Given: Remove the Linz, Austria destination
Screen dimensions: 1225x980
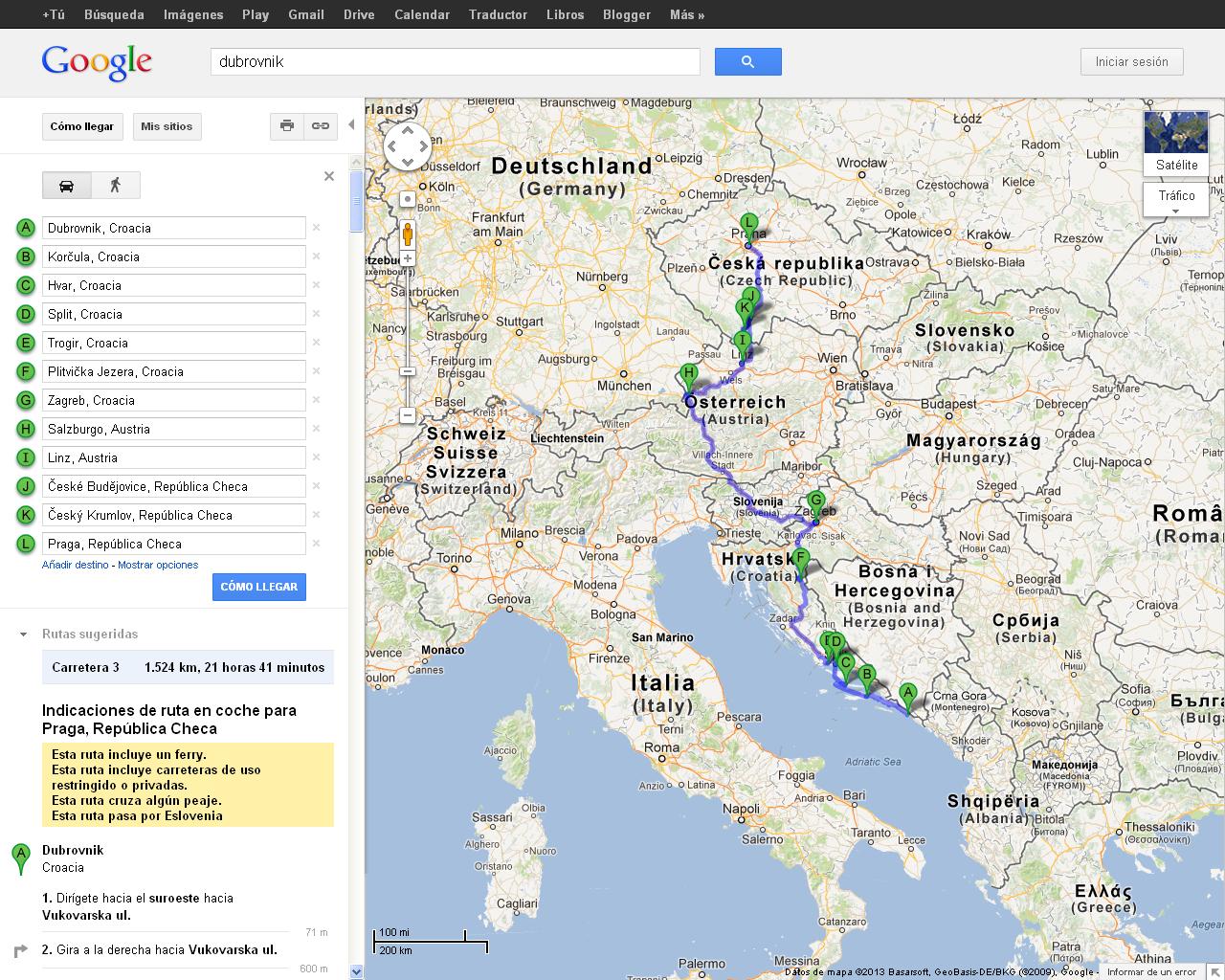Looking at the screenshot, I should point(316,457).
